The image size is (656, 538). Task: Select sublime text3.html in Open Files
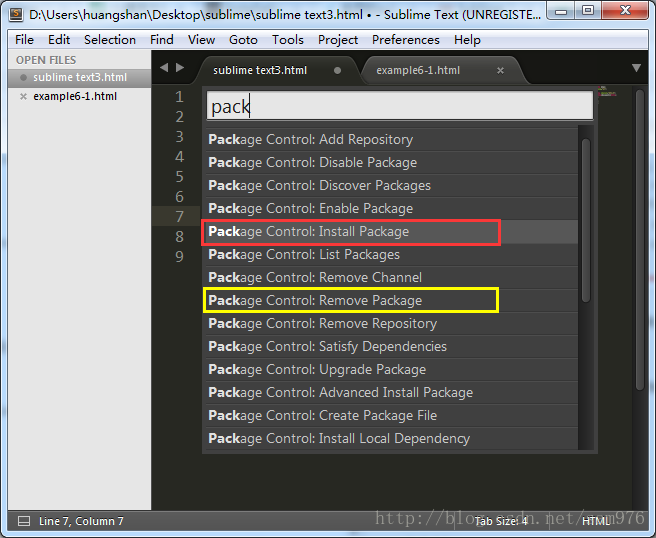pyautogui.click(x=79, y=77)
